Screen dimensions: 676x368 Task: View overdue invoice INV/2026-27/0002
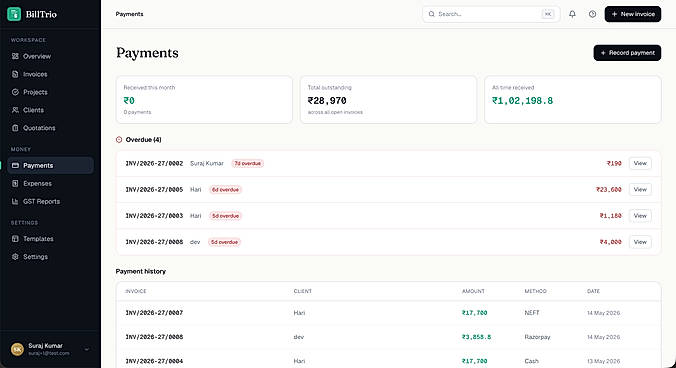640,163
